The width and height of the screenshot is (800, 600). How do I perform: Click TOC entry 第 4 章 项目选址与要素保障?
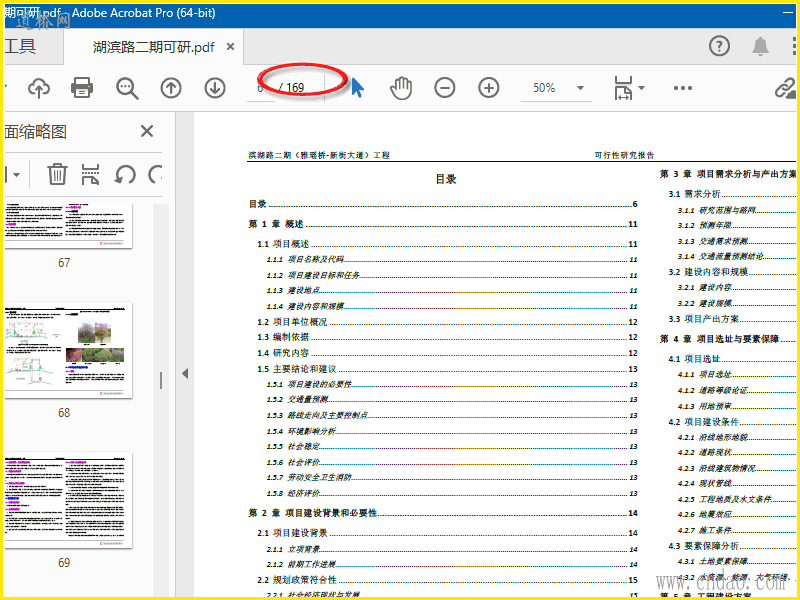pos(728,339)
